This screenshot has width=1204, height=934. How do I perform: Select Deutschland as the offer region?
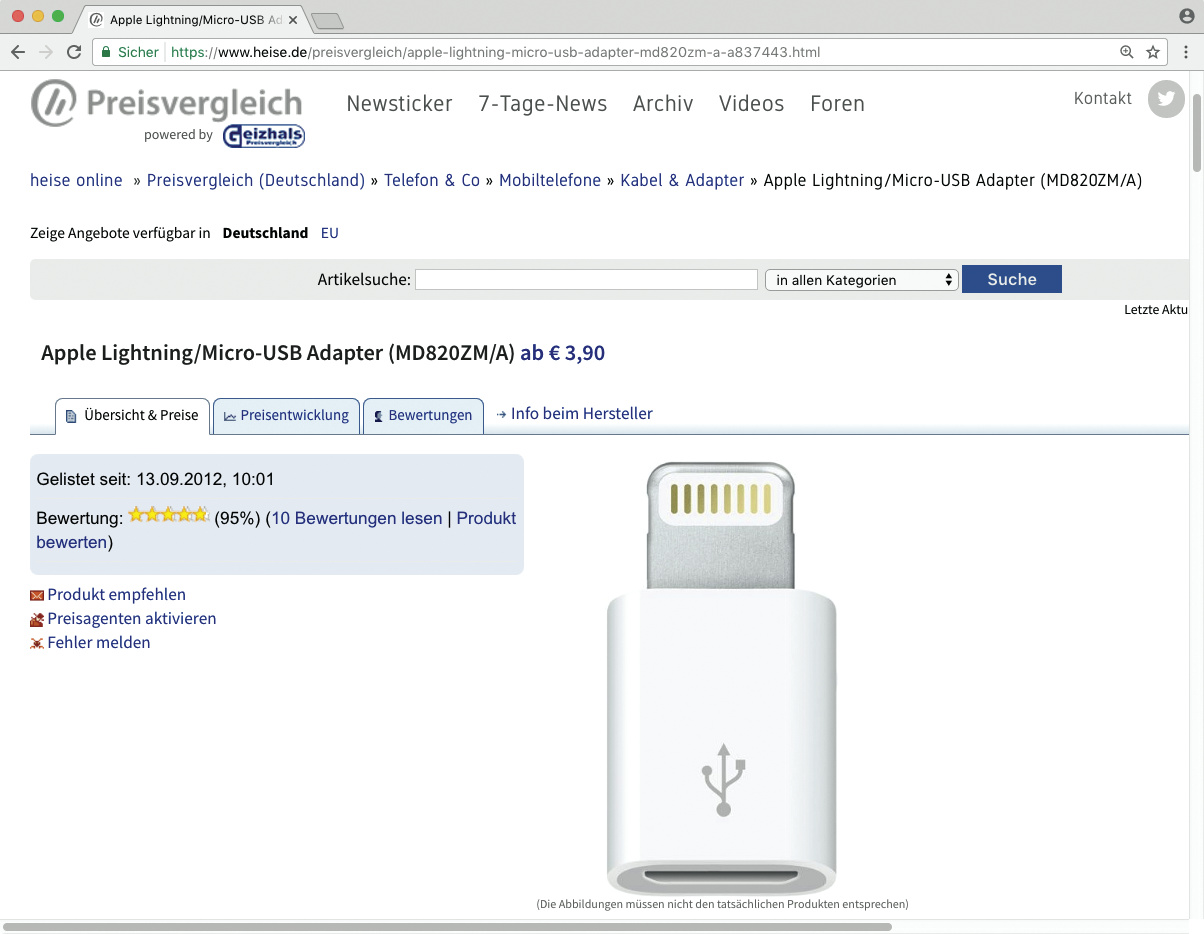coord(265,233)
